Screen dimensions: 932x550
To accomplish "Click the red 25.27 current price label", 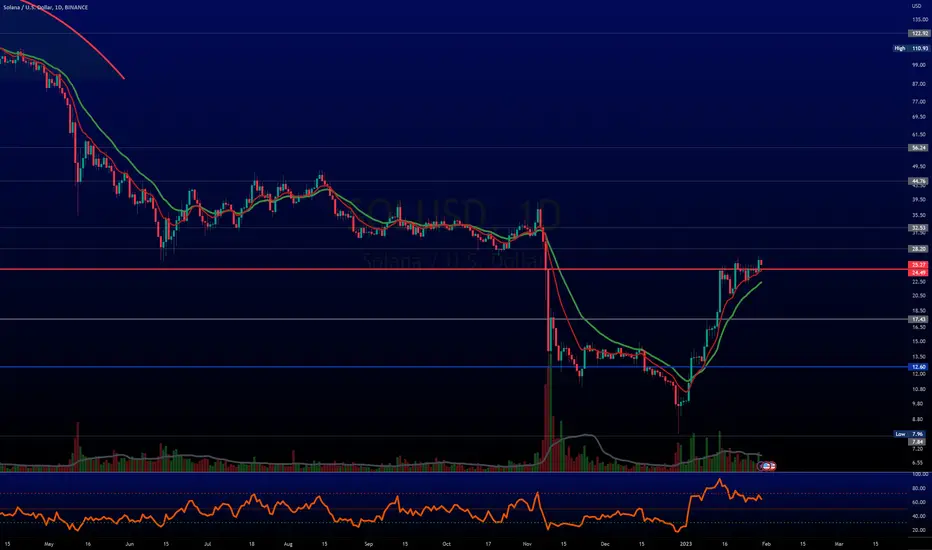I will pyautogui.click(x=919, y=265).
